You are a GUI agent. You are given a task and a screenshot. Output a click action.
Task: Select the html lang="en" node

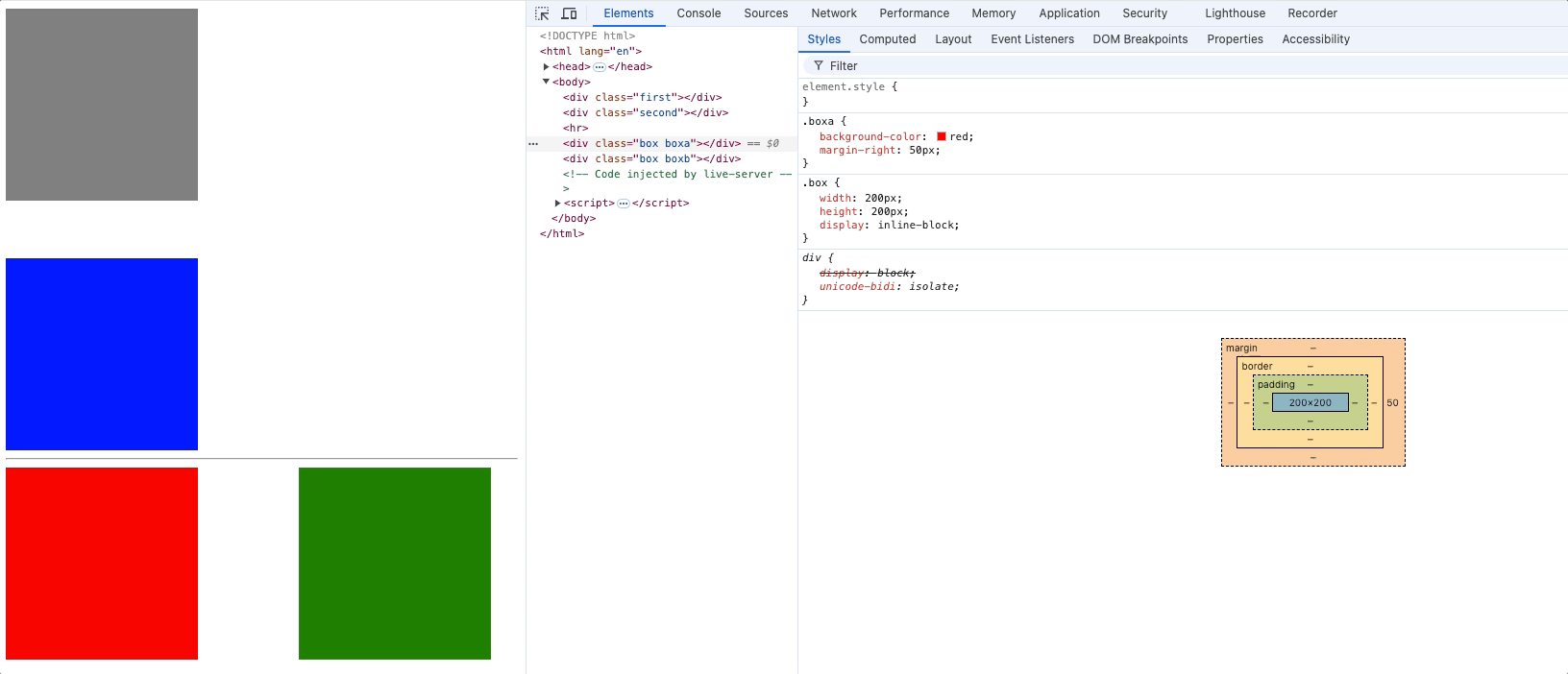tap(590, 52)
